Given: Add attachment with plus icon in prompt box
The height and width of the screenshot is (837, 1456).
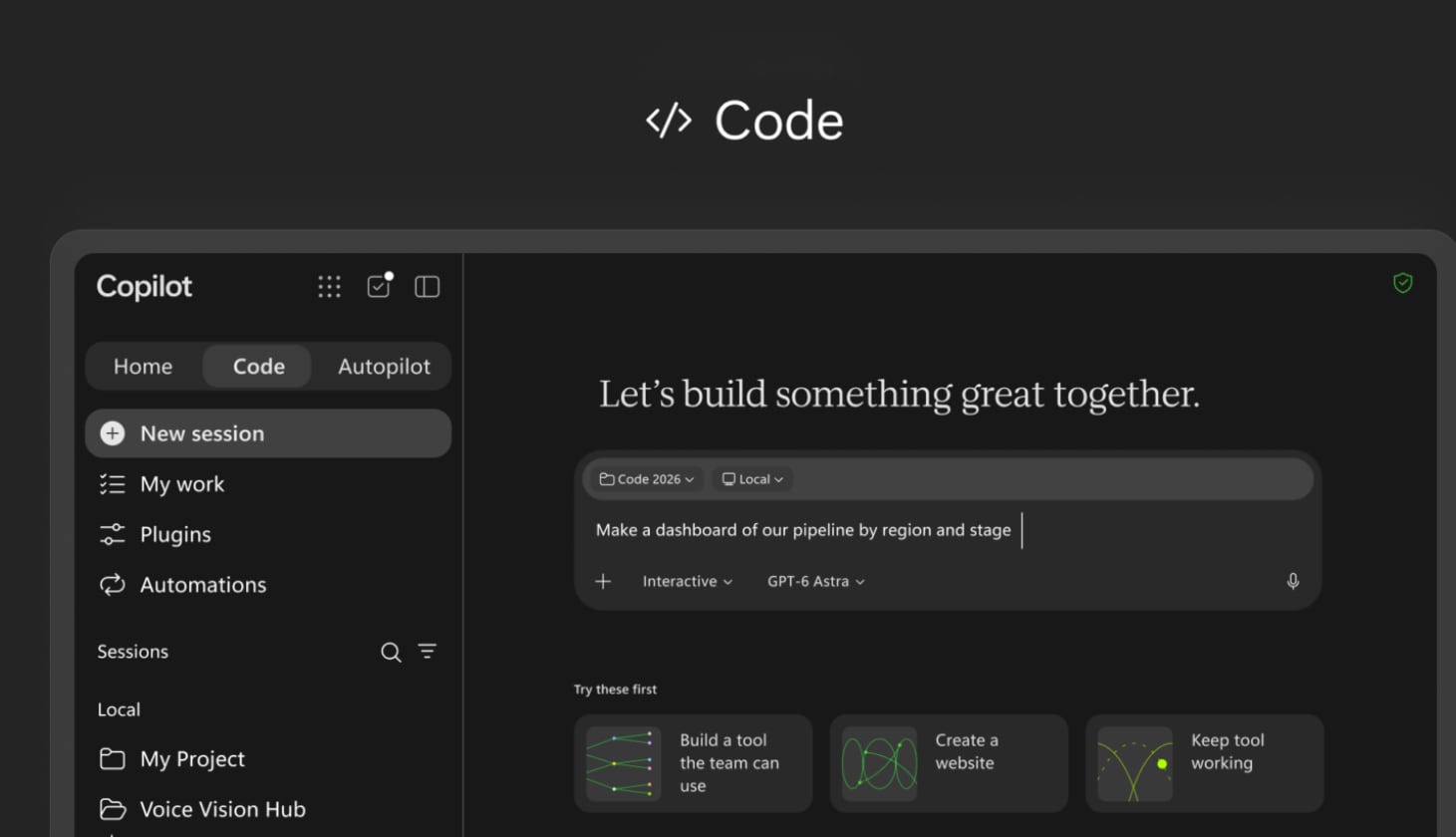Looking at the screenshot, I should click(x=603, y=581).
